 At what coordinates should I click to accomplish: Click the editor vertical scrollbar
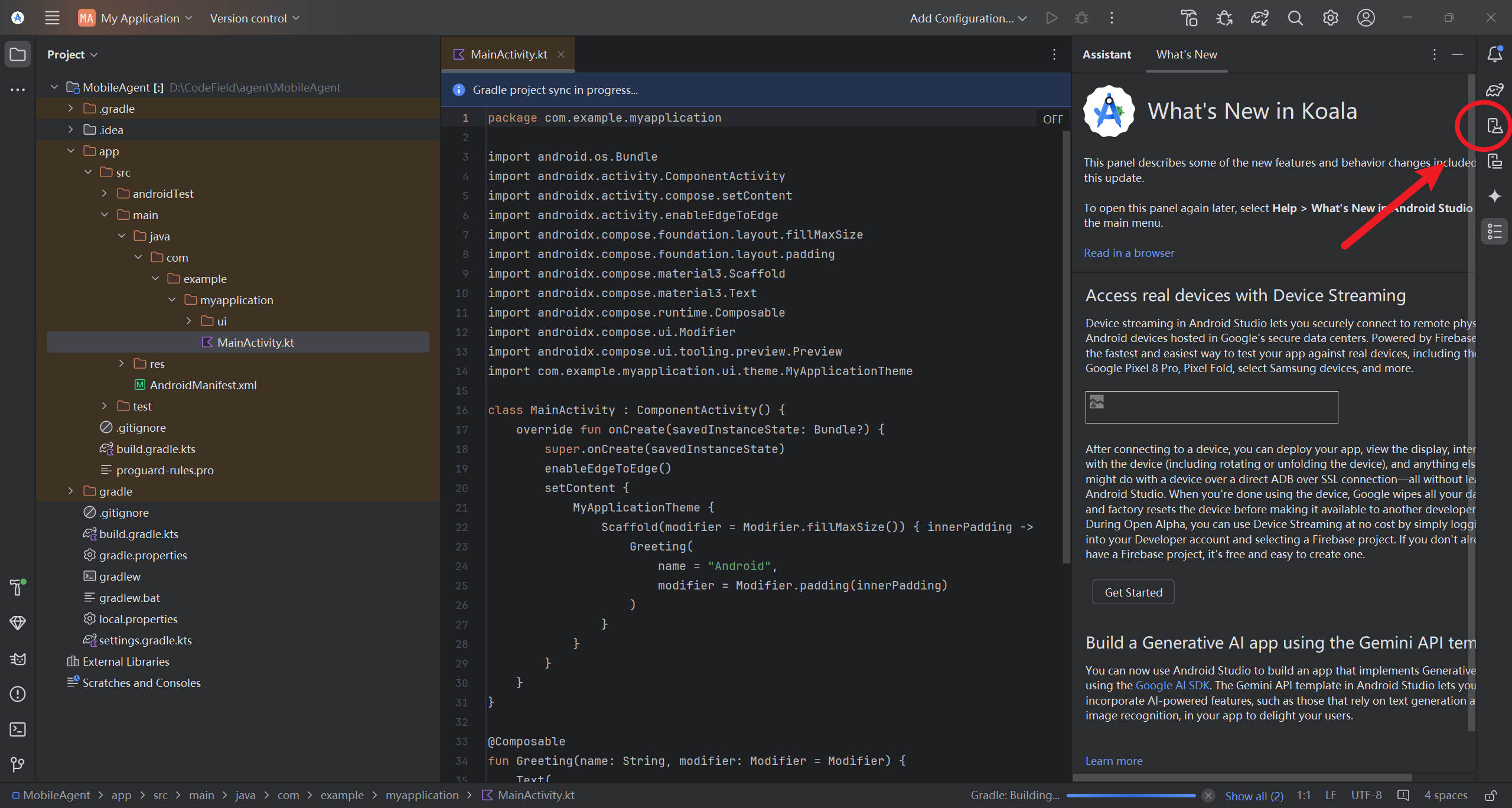point(1066,347)
